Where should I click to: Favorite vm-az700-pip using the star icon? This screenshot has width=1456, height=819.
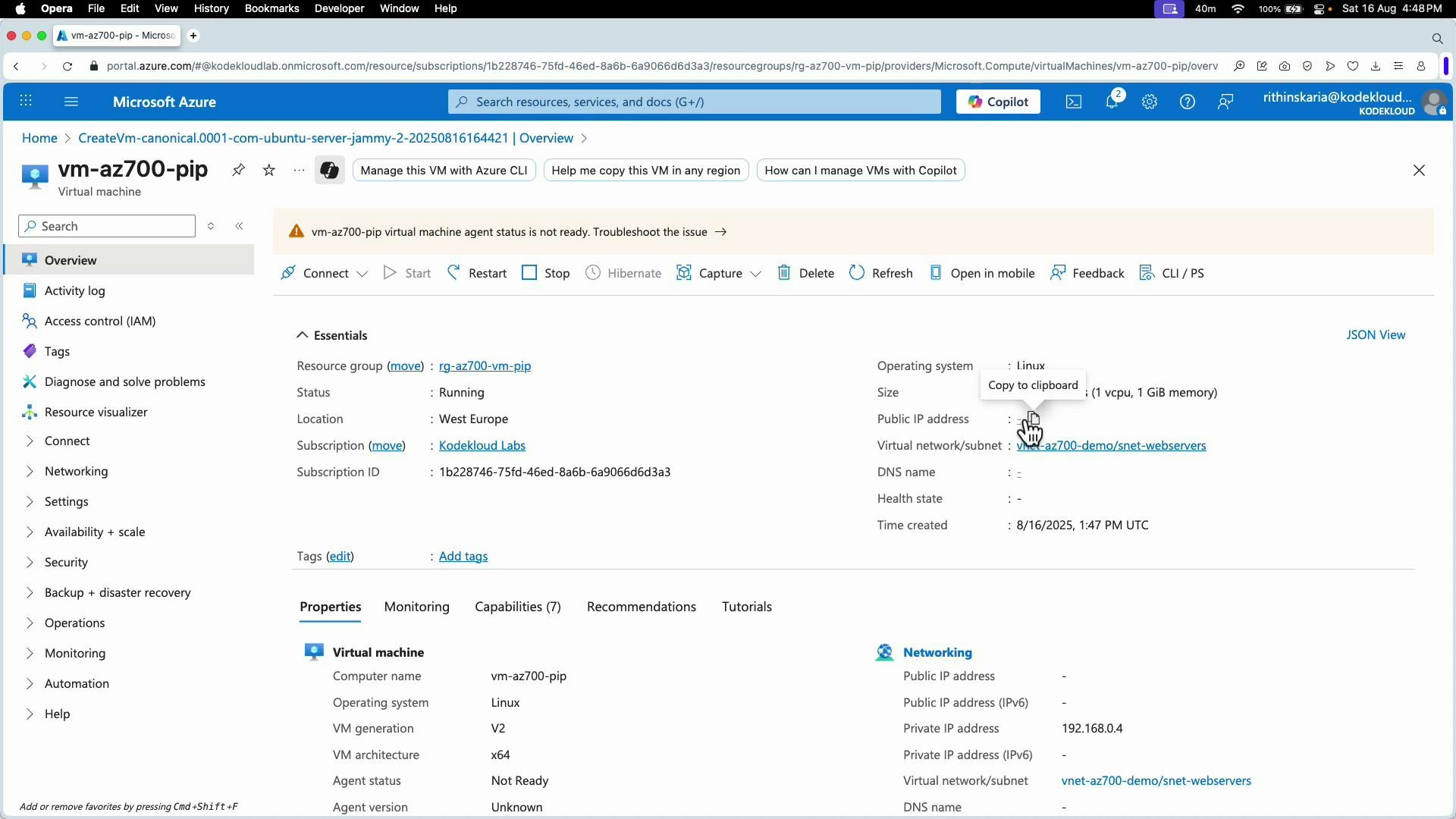pos(268,170)
